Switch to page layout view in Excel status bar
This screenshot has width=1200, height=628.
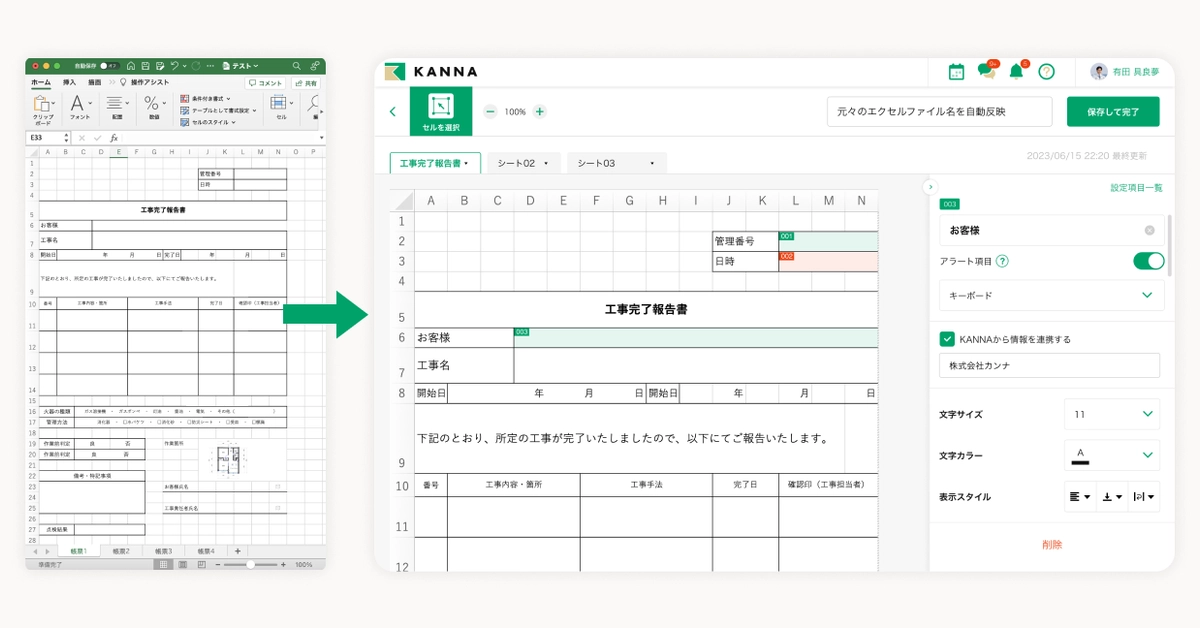182,564
